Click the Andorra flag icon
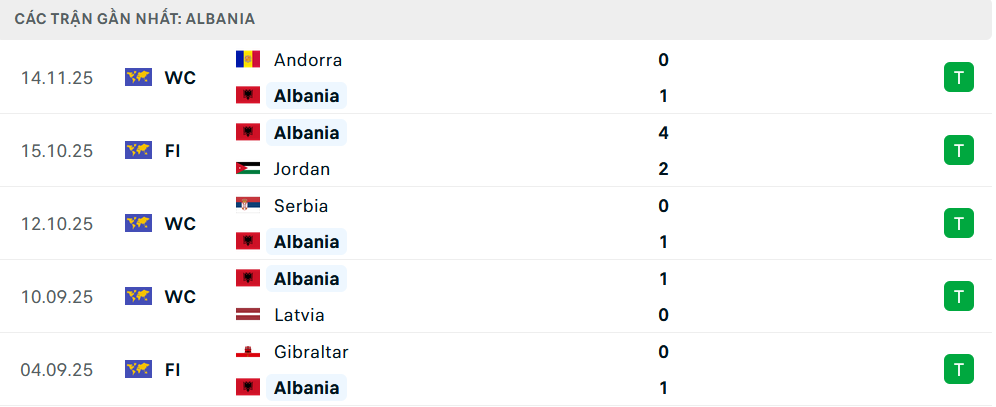Viewport: 996px width, 407px height. point(248,60)
